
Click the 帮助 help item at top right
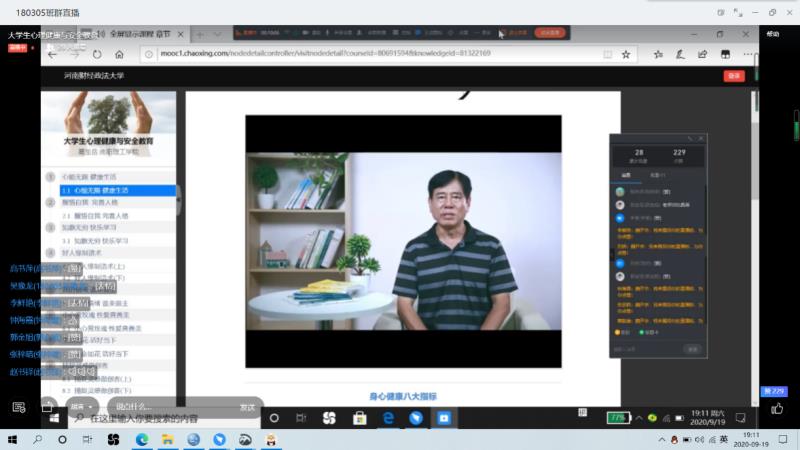772,33
